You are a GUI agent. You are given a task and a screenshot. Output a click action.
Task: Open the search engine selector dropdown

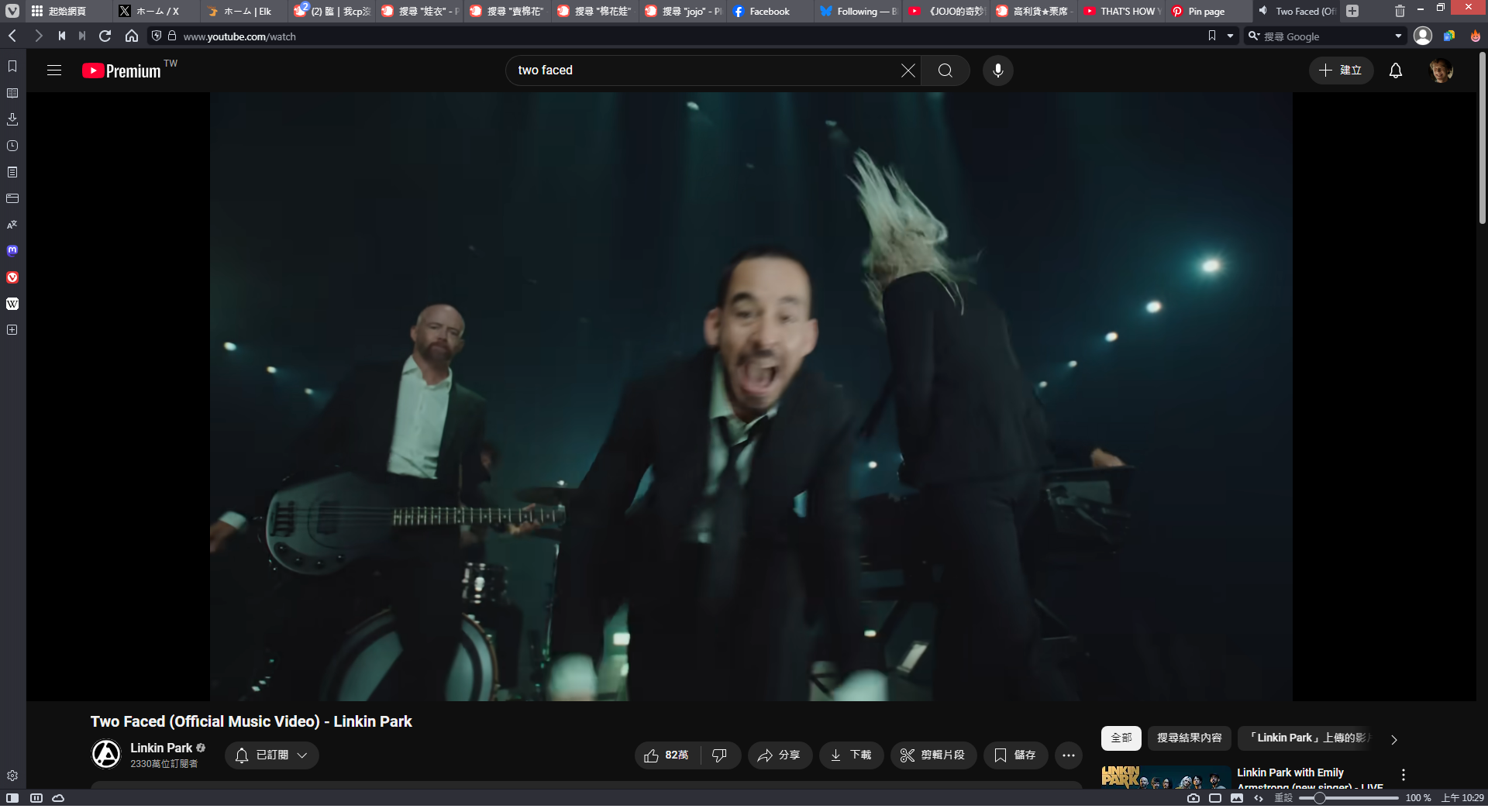[x=1254, y=36]
